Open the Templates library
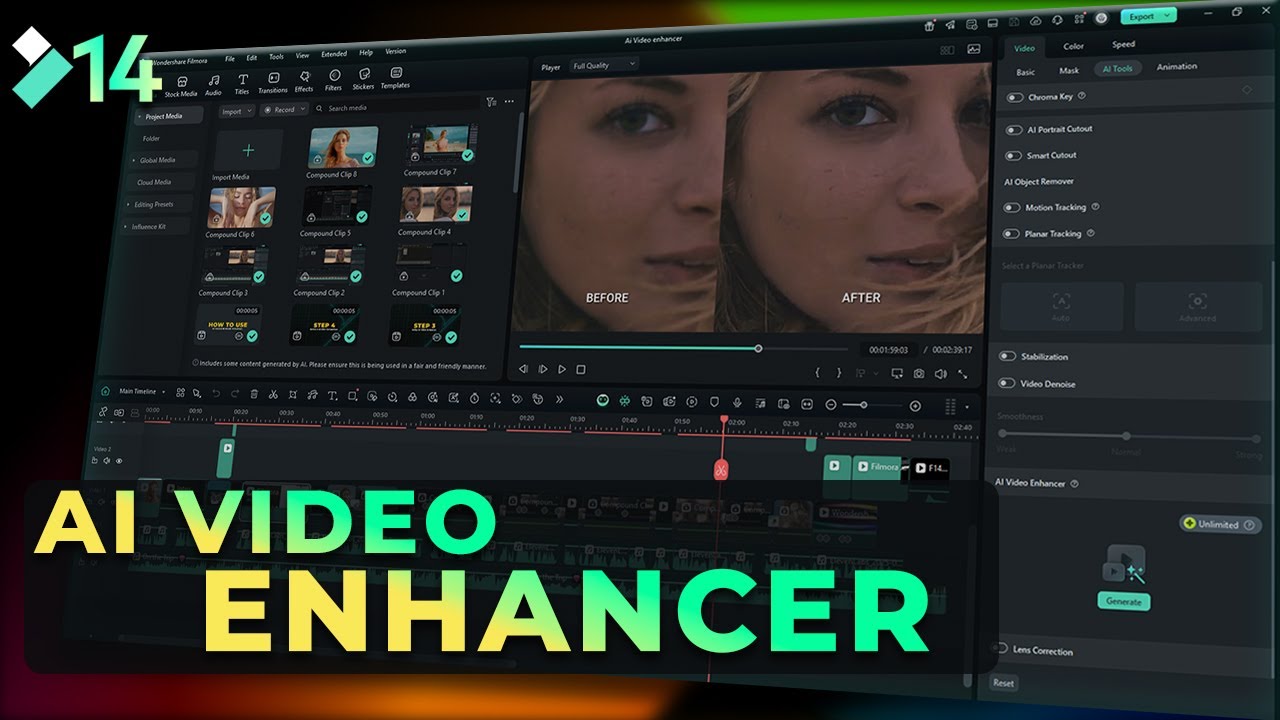Image resolution: width=1280 pixels, height=720 pixels. point(395,78)
